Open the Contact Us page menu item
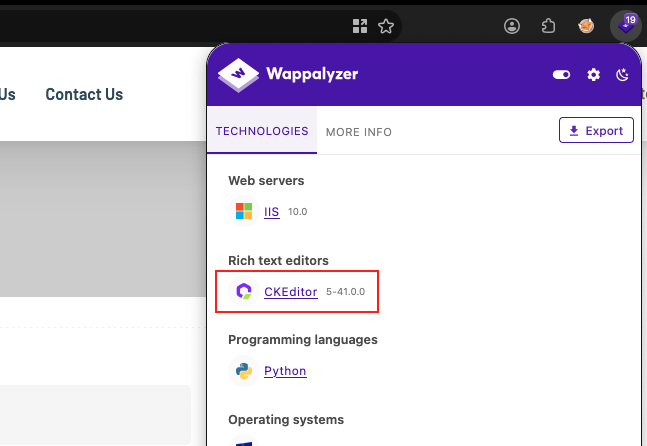The height and width of the screenshot is (446, 647). click(x=84, y=94)
